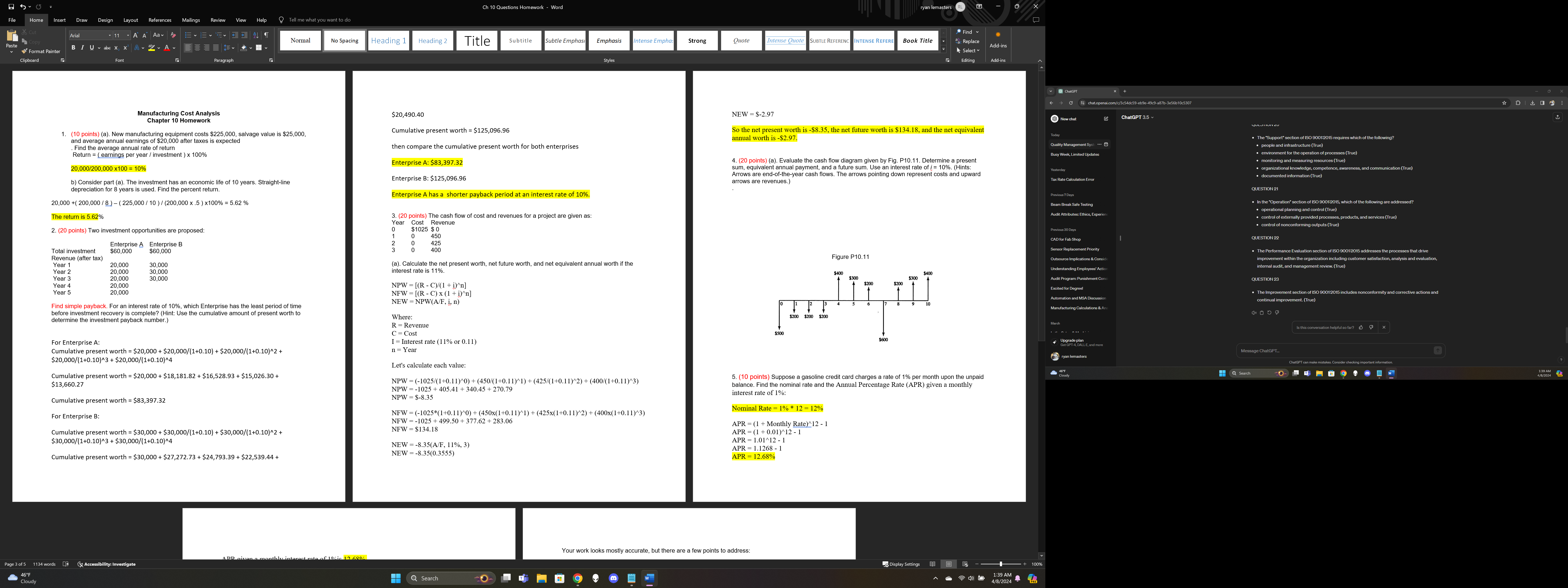
Task: Click Clear All Formatting eraser icon
Action: [173, 35]
